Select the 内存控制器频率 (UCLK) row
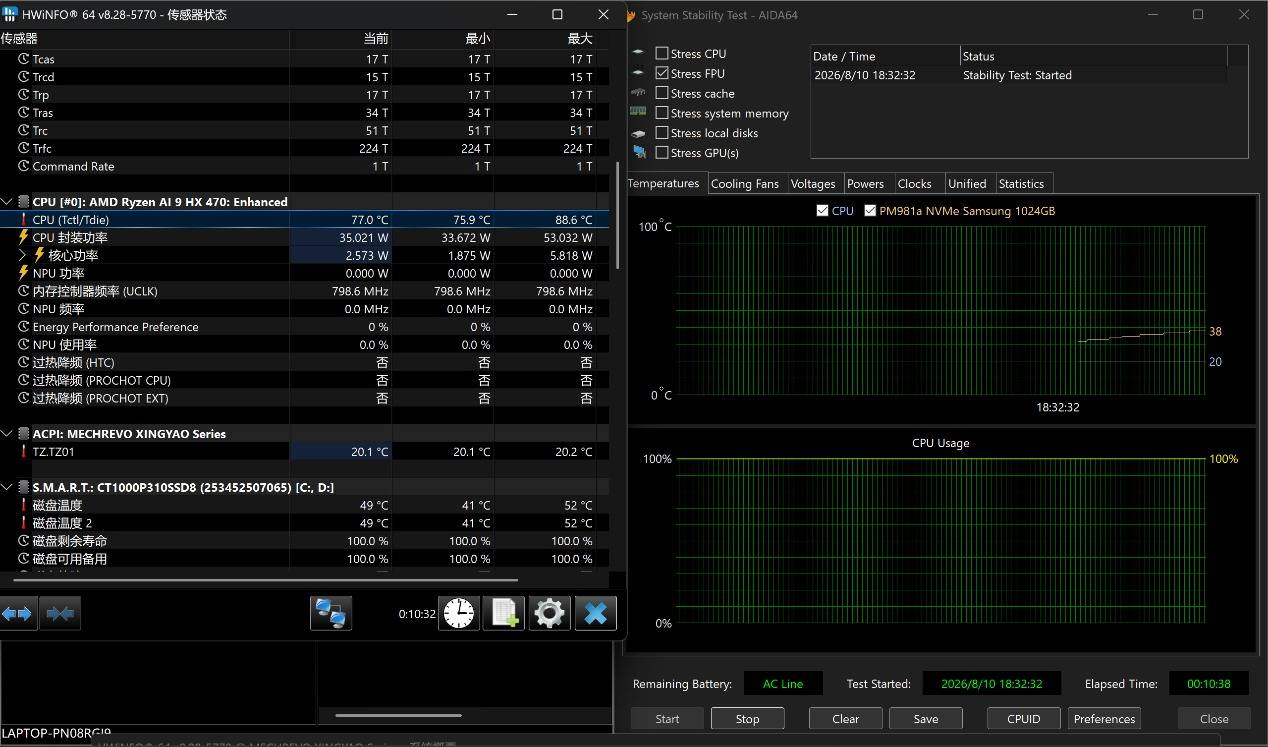 [x=304, y=291]
